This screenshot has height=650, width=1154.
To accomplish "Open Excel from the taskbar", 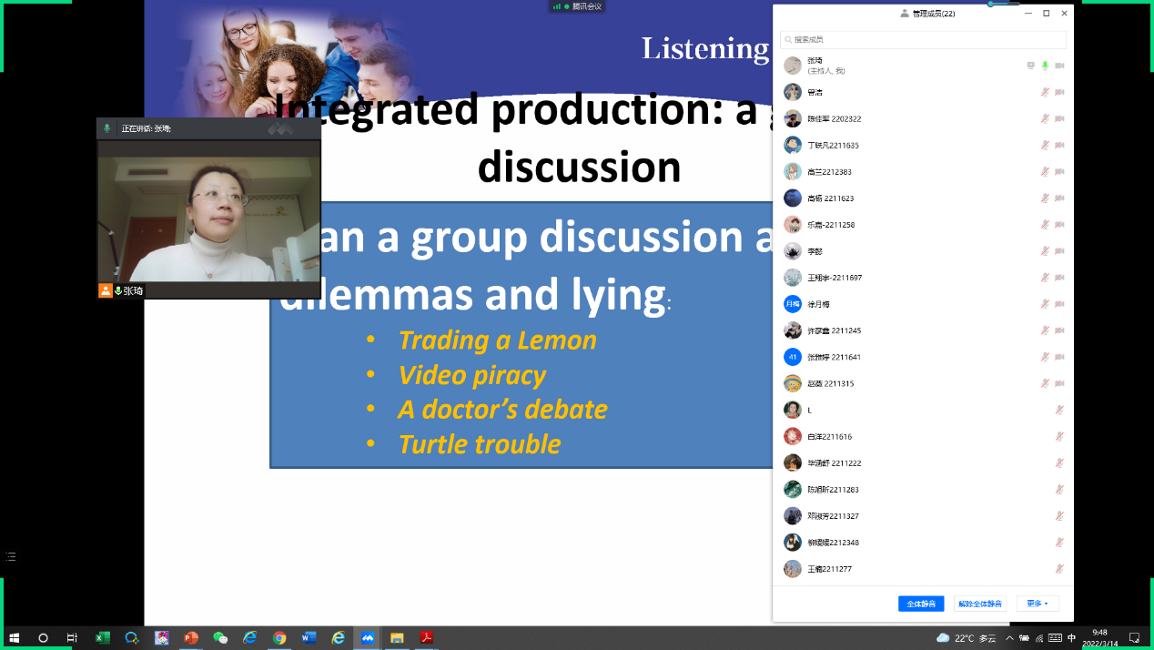I will (x=102, y=638).
